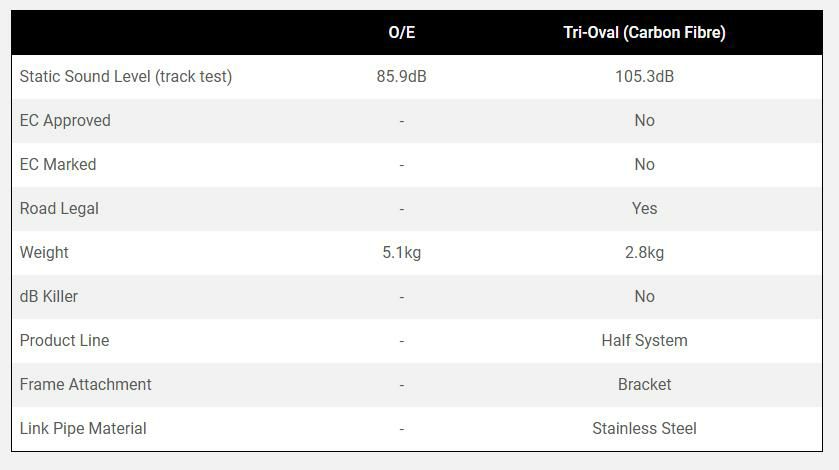The width and height of the screenshot is (839, 470).
Task: Select the Road Legal row label
Action: 59,208
